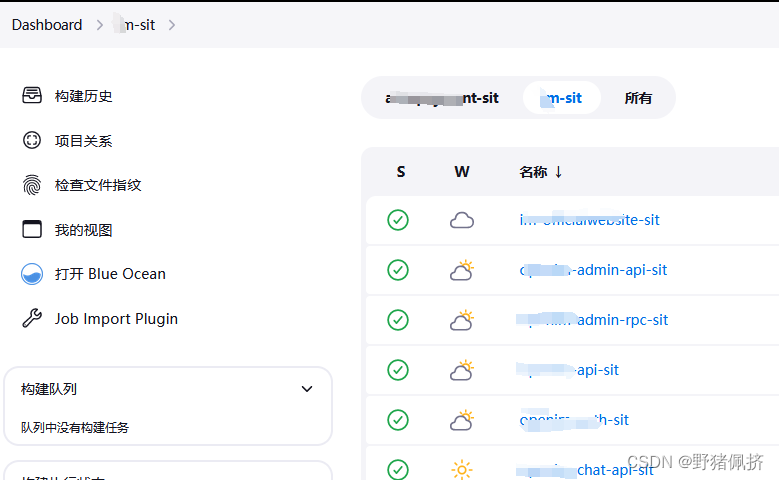The image size is (779, 480).
Task: Open 打开 Blue Ocean link
Action: click(x=110, y=274)
